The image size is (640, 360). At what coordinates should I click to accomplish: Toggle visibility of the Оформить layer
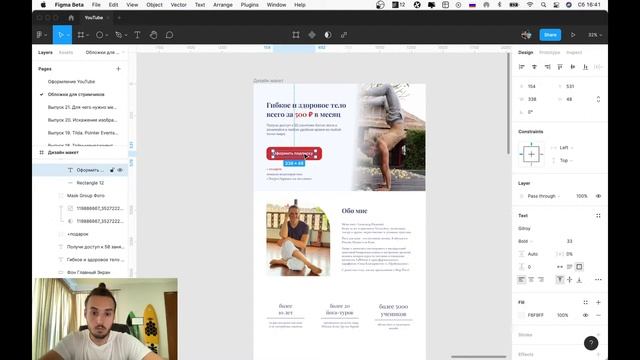120,170
